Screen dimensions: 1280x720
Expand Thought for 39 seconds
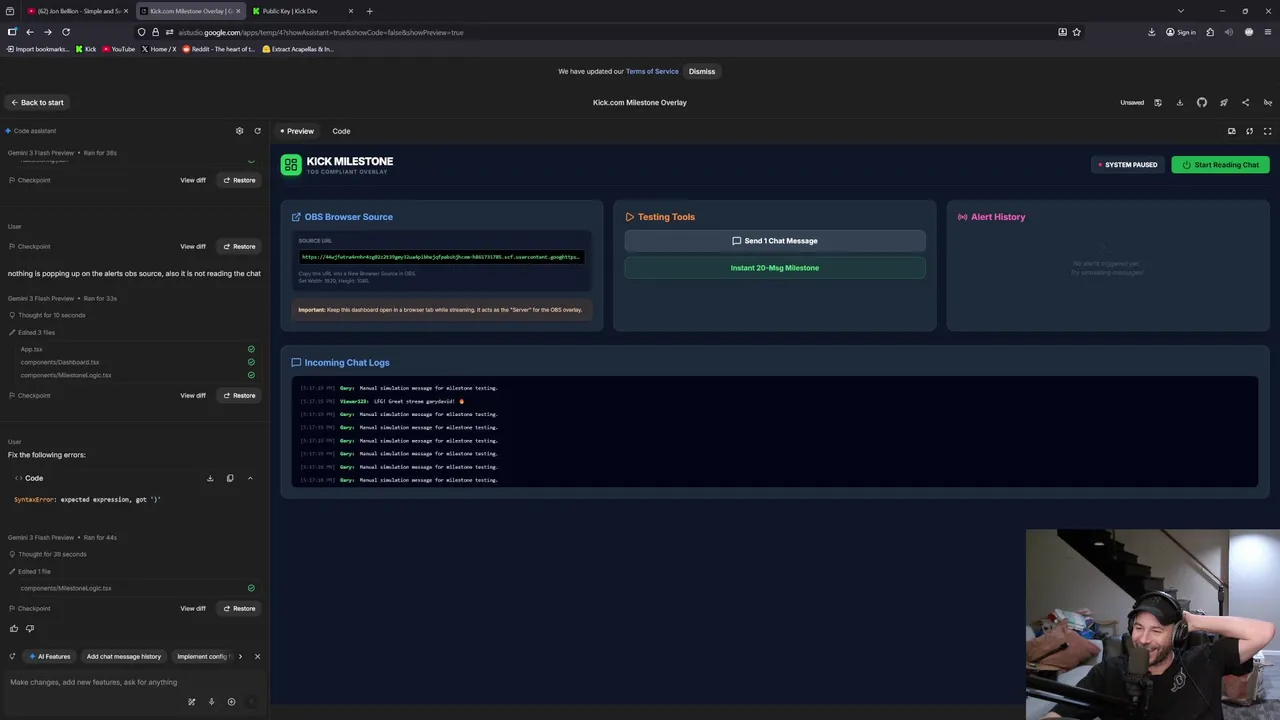47,554
